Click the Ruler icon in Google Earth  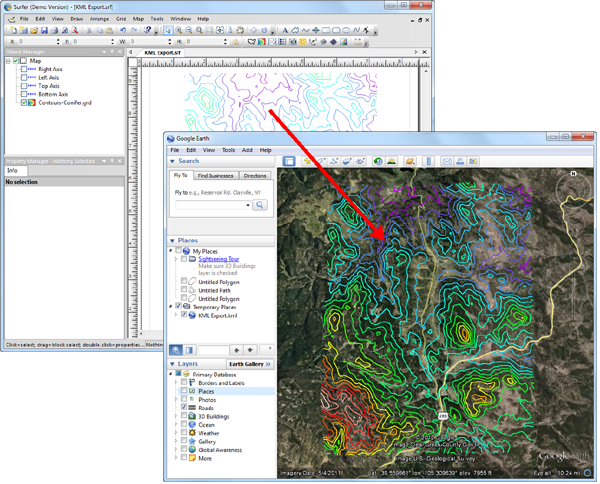coord(429,161)
